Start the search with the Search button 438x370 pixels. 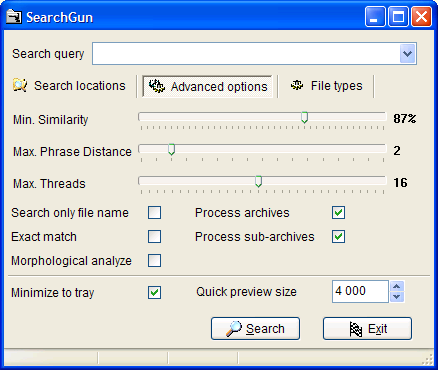(255, 329)
